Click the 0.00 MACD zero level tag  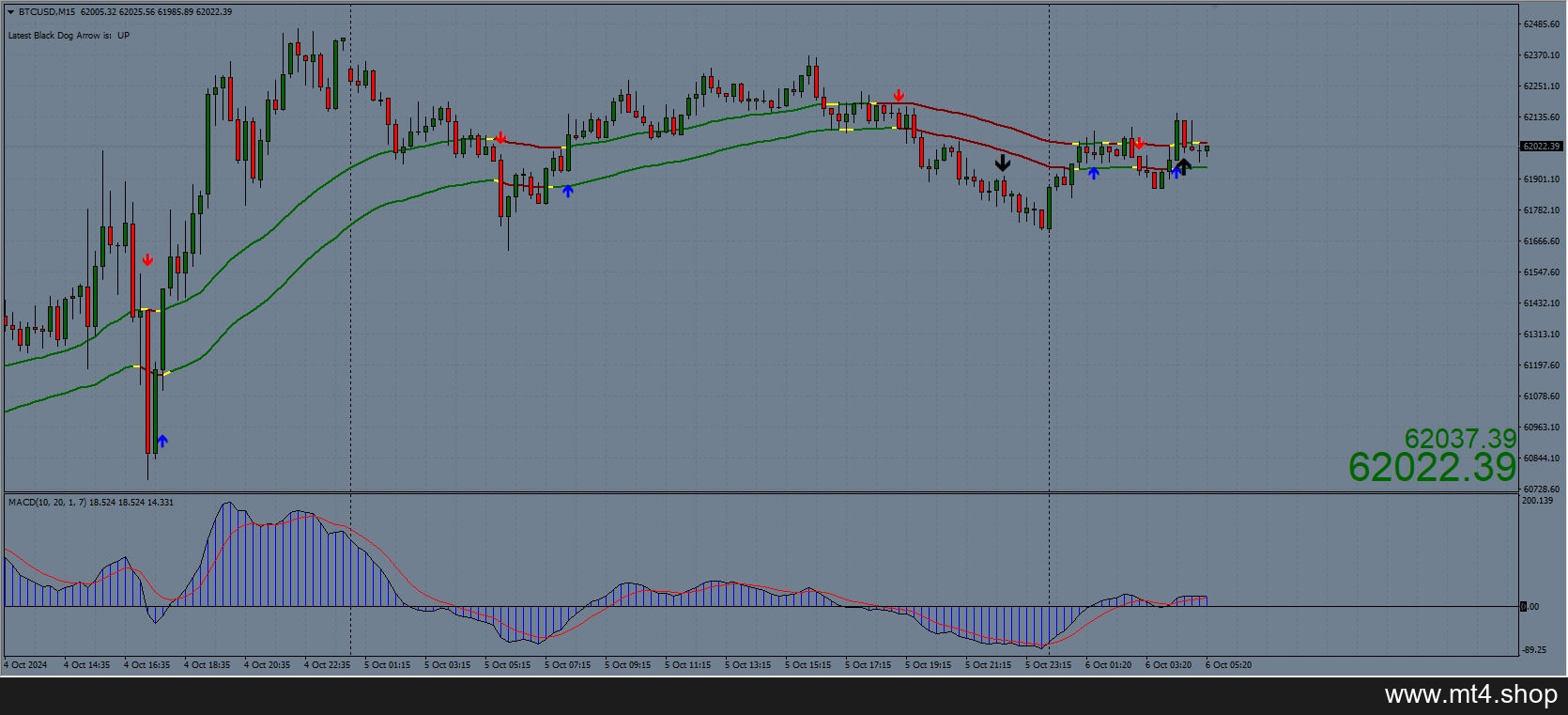coord(1530,607)
